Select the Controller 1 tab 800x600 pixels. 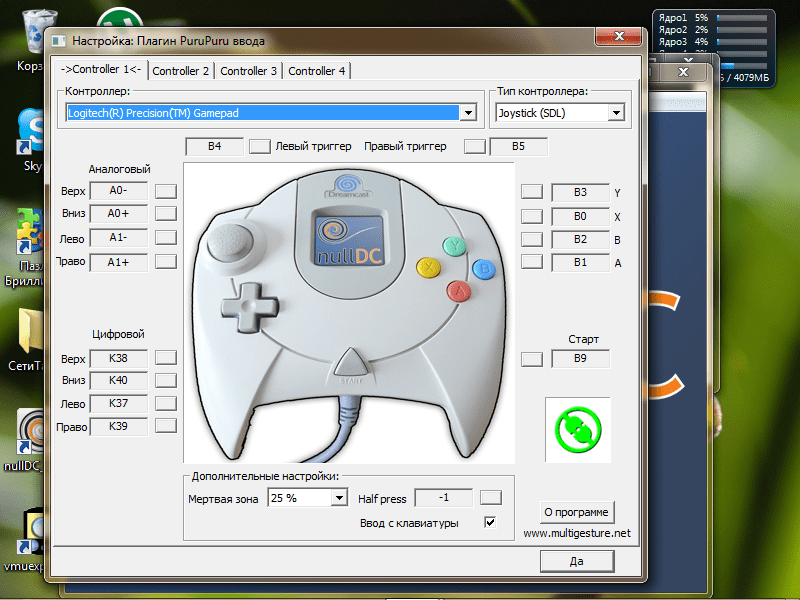tap(101, 69)
